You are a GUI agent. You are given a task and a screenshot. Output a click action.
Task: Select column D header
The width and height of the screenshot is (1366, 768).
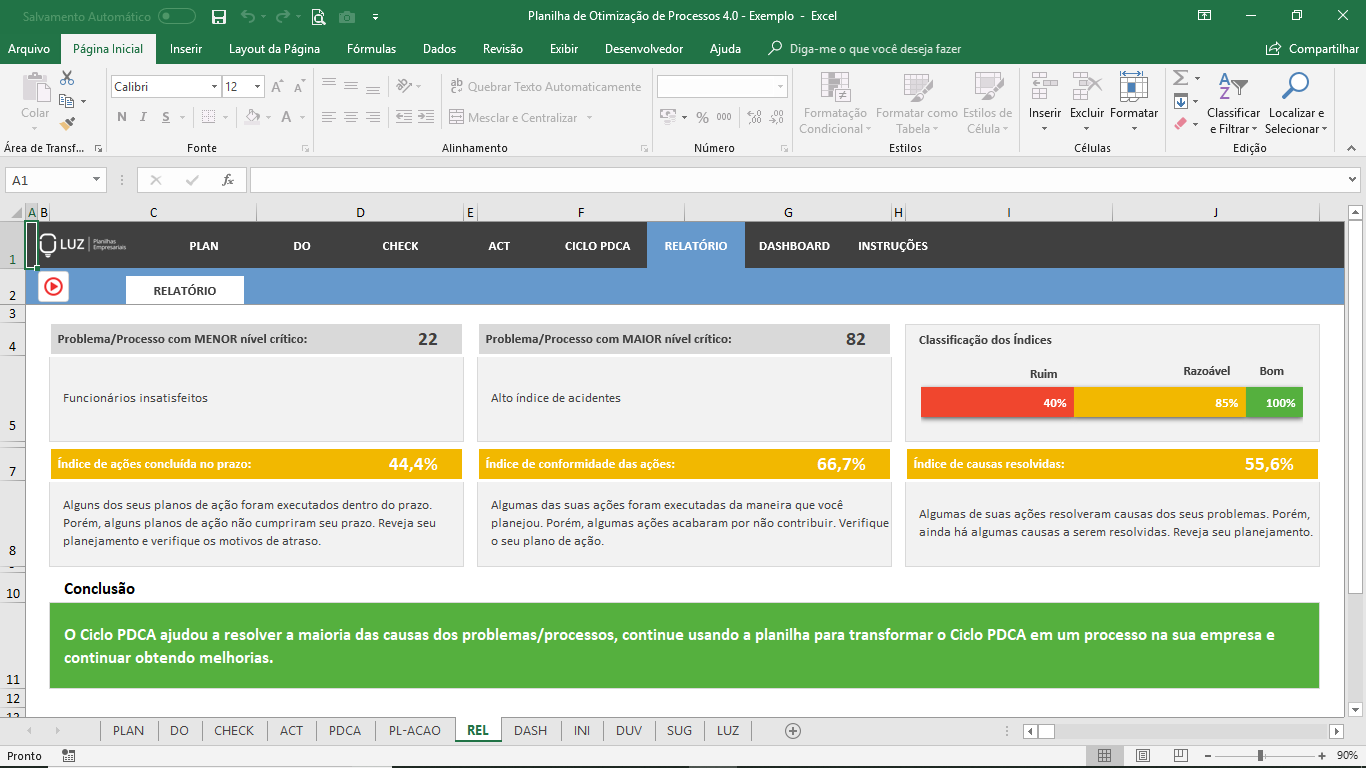point(360,212)
